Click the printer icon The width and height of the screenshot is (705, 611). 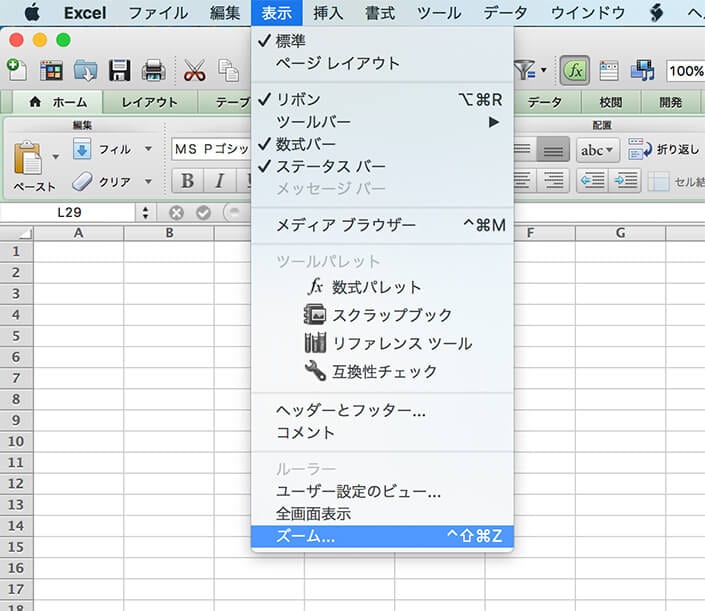[x=154, y=70]
